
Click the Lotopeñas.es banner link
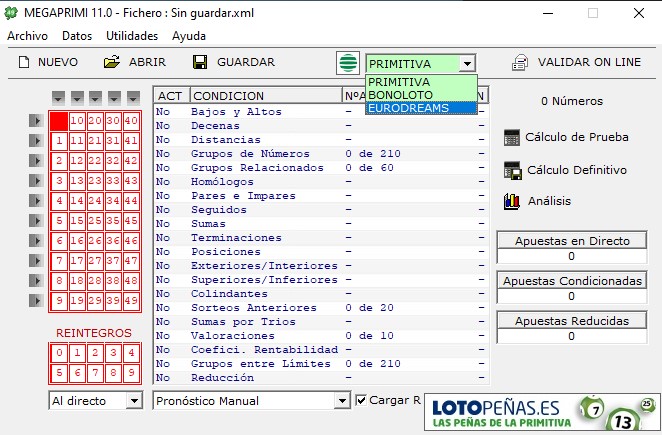[x=542, y=412]
